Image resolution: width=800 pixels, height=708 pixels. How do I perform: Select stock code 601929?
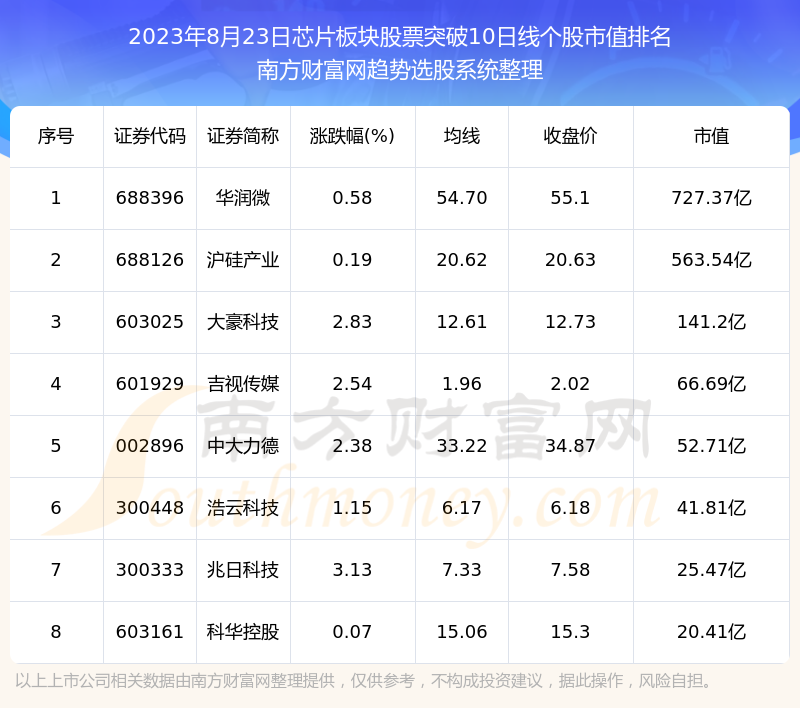click(x=149, y=384)
